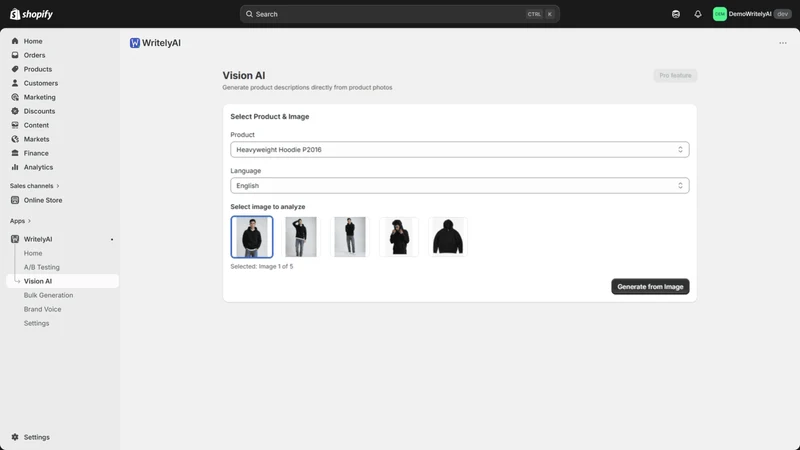Open Shopify Settings at sidebar bottom
800x450 pixels.
(37, 437)
